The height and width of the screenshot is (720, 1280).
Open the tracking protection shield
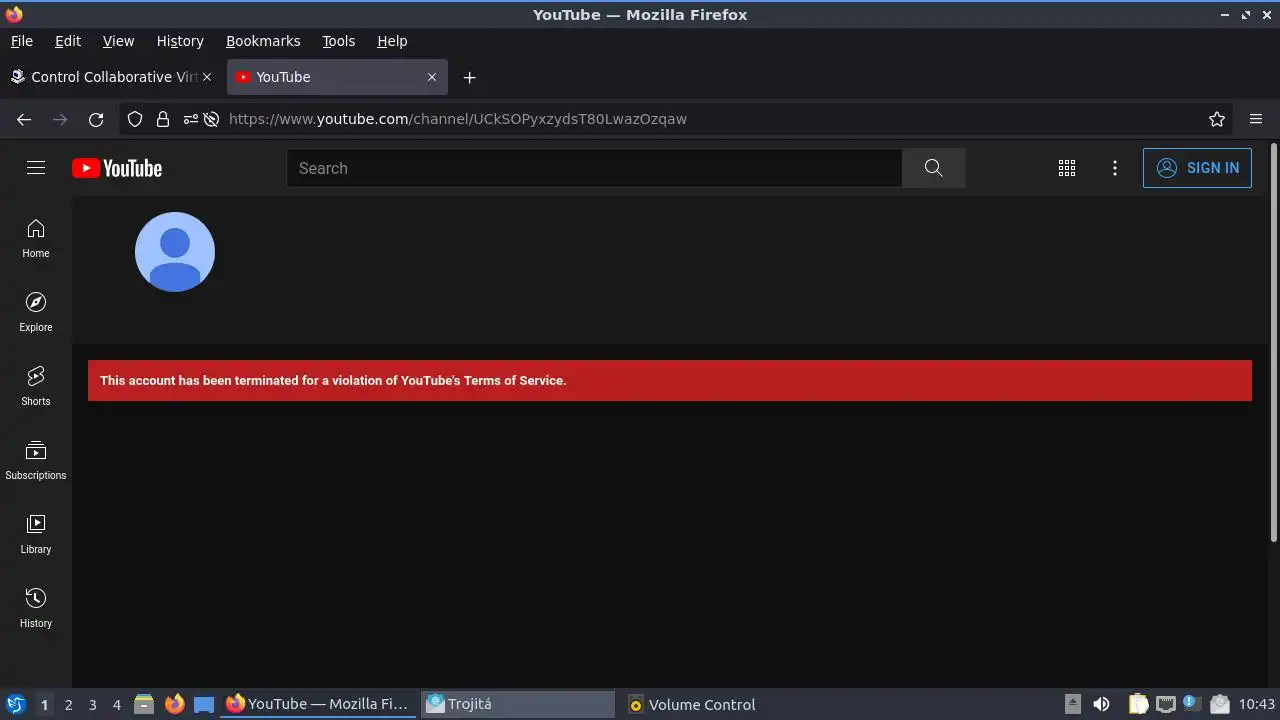(135, 119)
